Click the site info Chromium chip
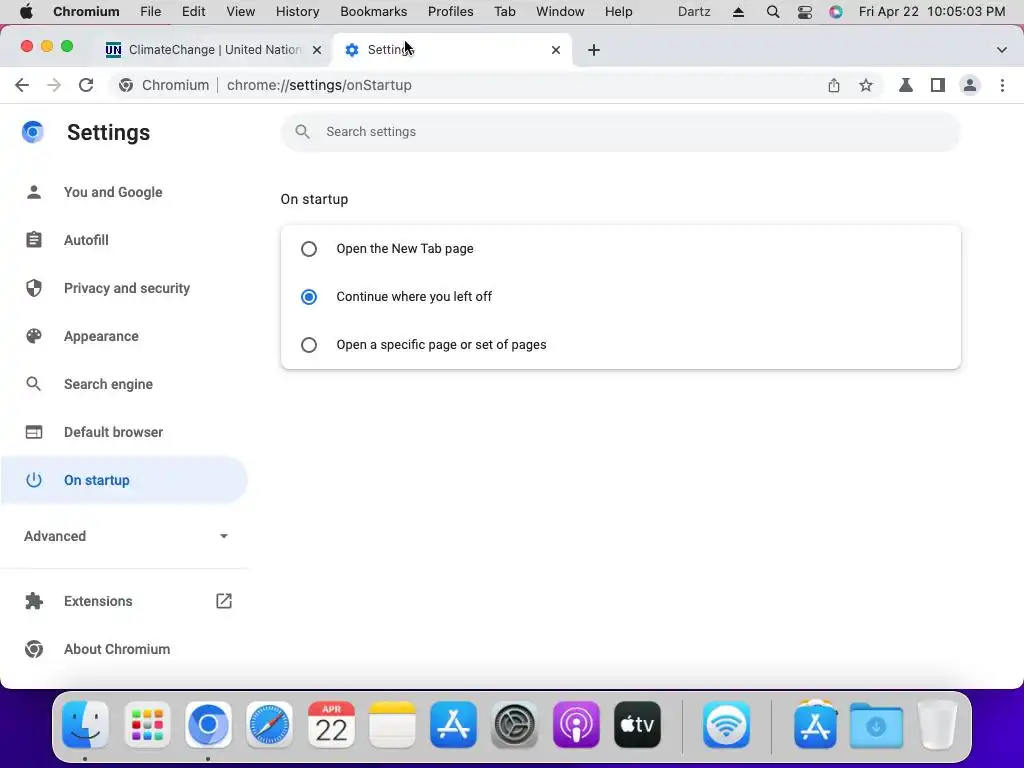1024x768 pixels. coord(164,85)
